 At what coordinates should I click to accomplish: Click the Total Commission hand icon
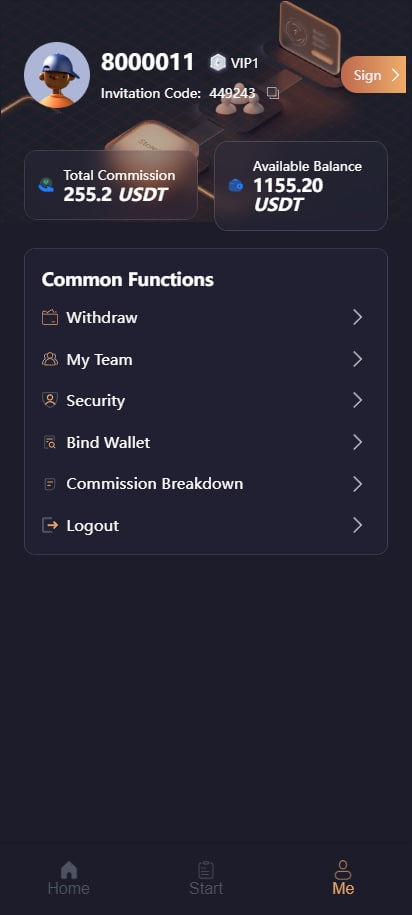[46, 185]
